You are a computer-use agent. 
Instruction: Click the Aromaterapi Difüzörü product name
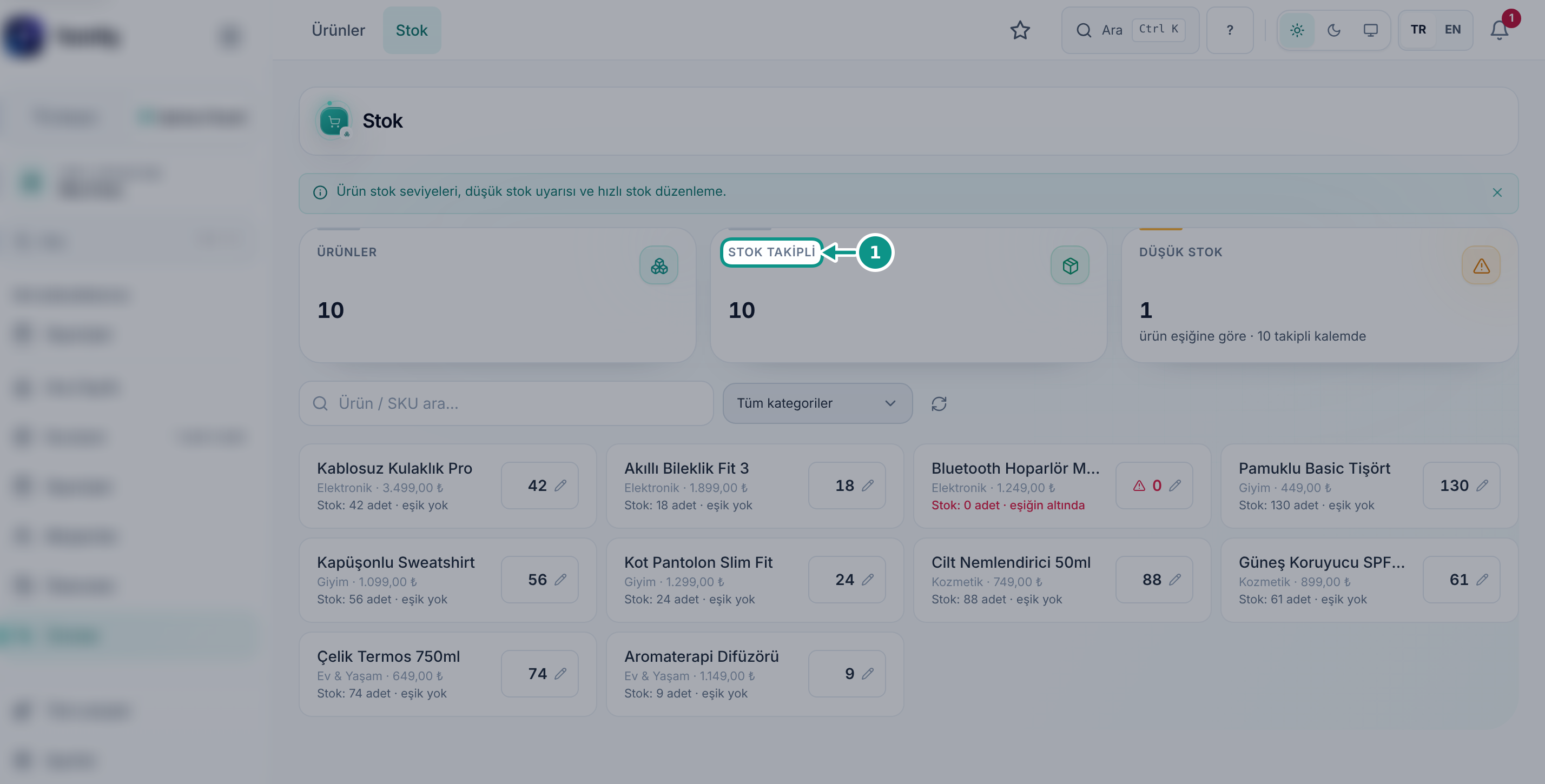click(701, 656)
